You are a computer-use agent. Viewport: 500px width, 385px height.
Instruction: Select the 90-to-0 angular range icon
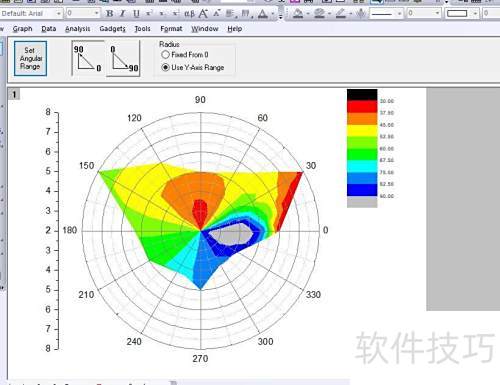[x=88, y=58]
